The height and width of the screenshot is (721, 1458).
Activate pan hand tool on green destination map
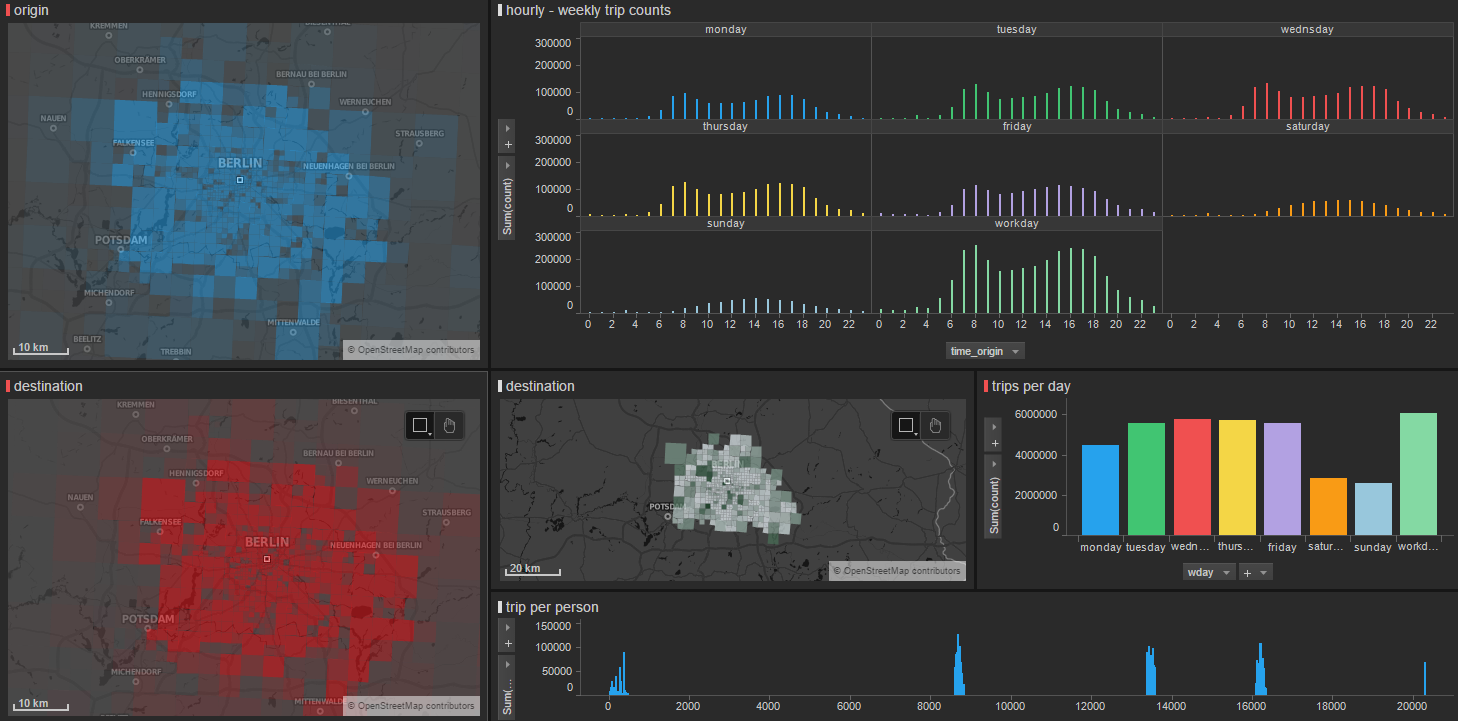point(935,425)
